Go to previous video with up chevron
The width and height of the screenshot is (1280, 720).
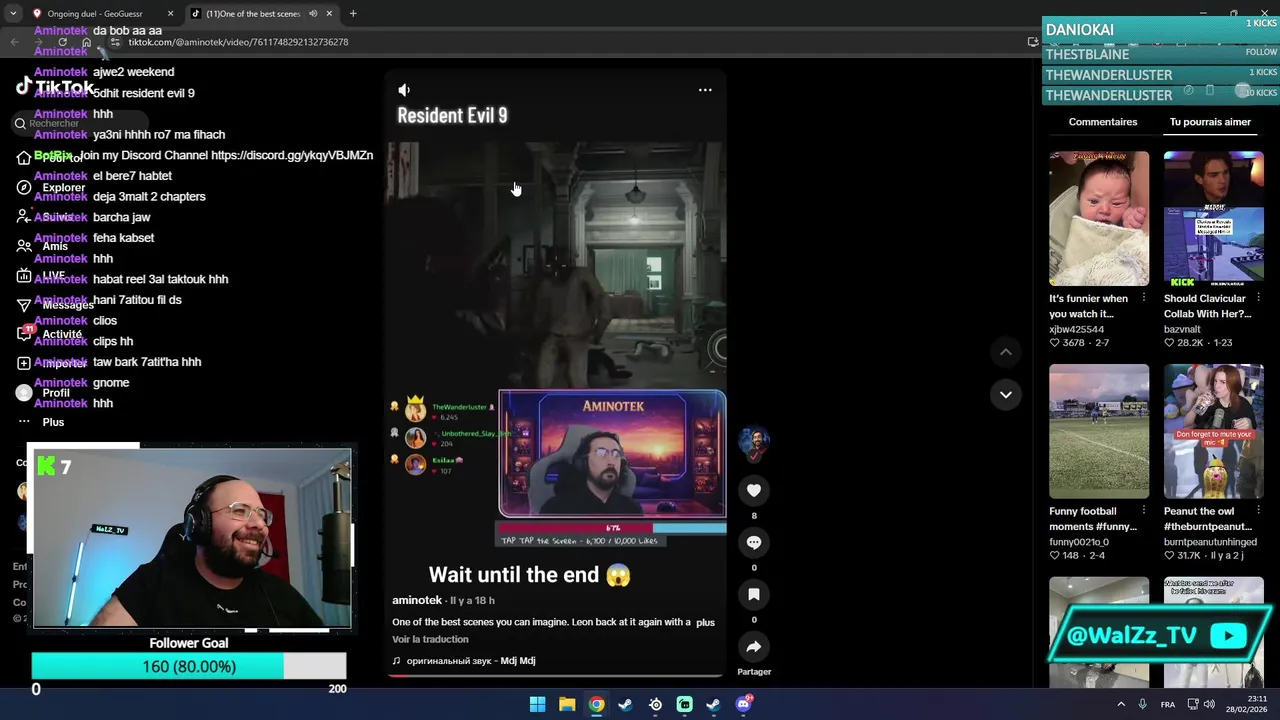point(1006,352)
